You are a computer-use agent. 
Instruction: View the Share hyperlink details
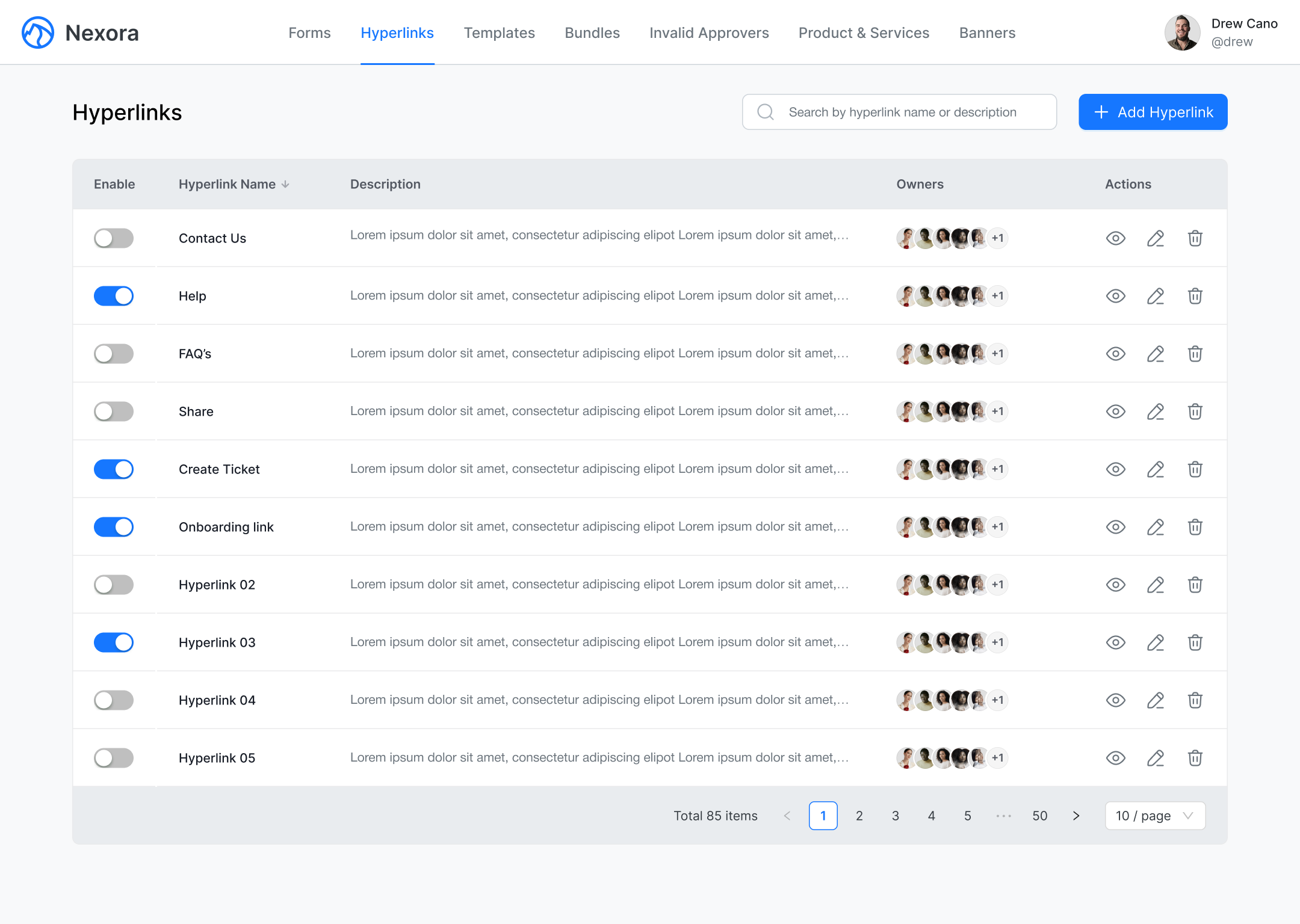point(1115,411)
